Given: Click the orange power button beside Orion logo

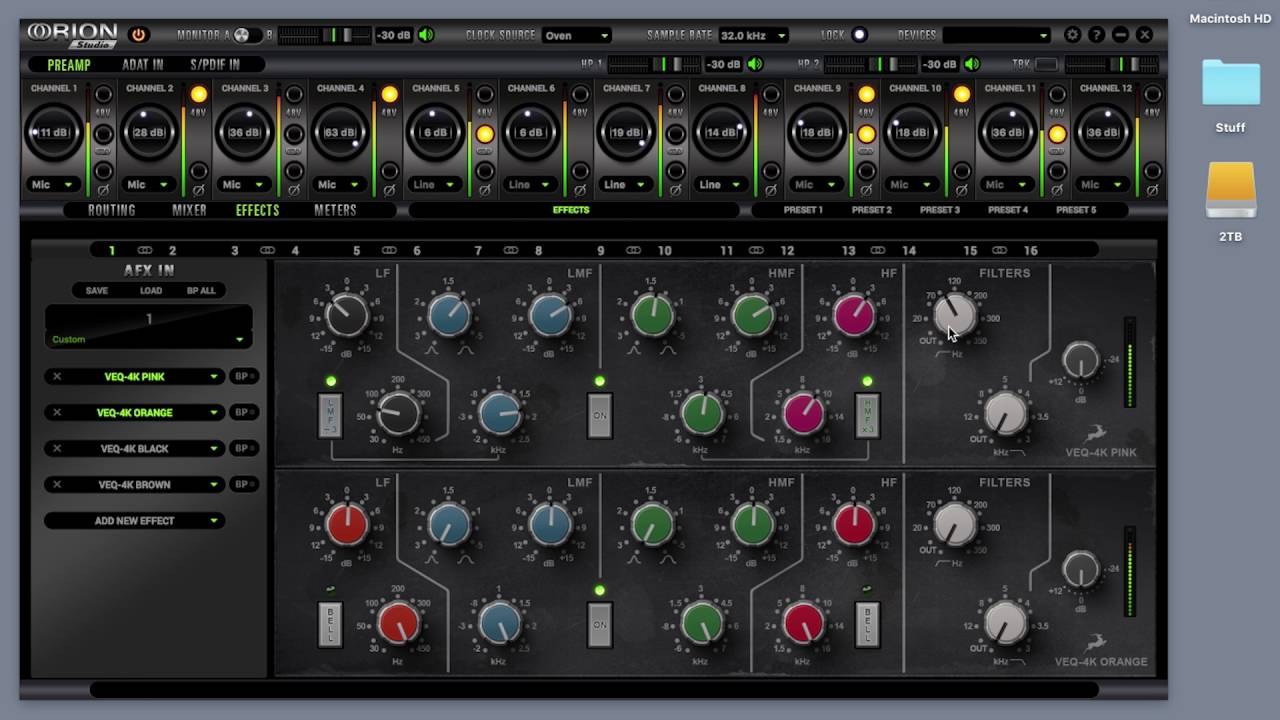Looking at the screenshot, I should click(x=139, y=35).
